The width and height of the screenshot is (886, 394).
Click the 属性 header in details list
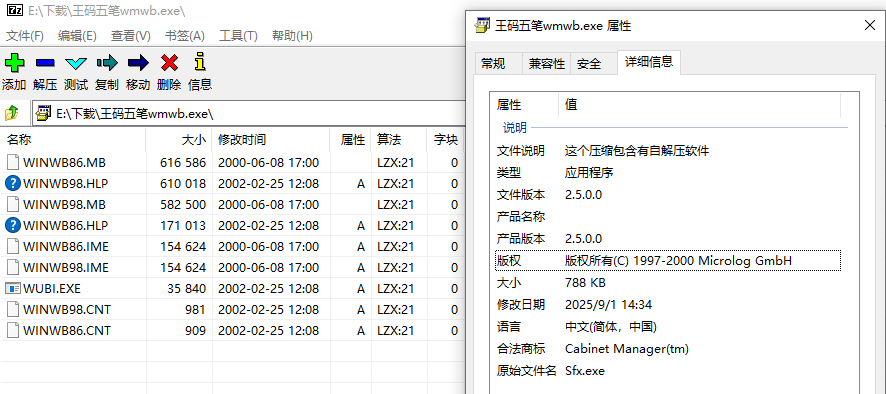(524, 105)
